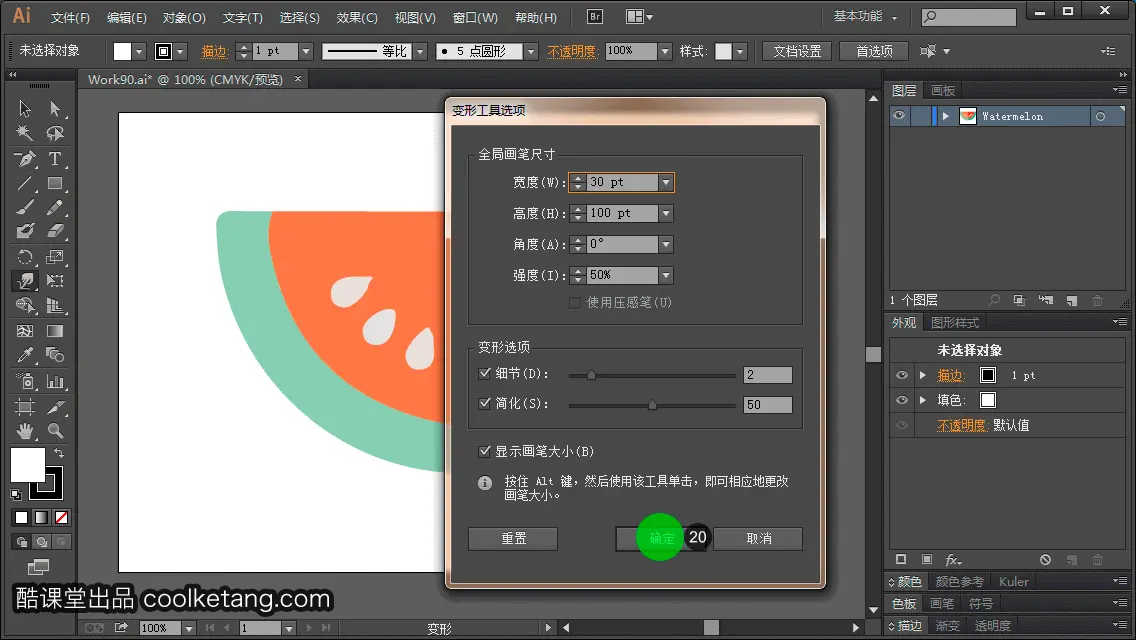Toggle the 使用压感笔(U) checkbox
The height and width of the screenshot is (640, 1136).
(x=575, y=302)
